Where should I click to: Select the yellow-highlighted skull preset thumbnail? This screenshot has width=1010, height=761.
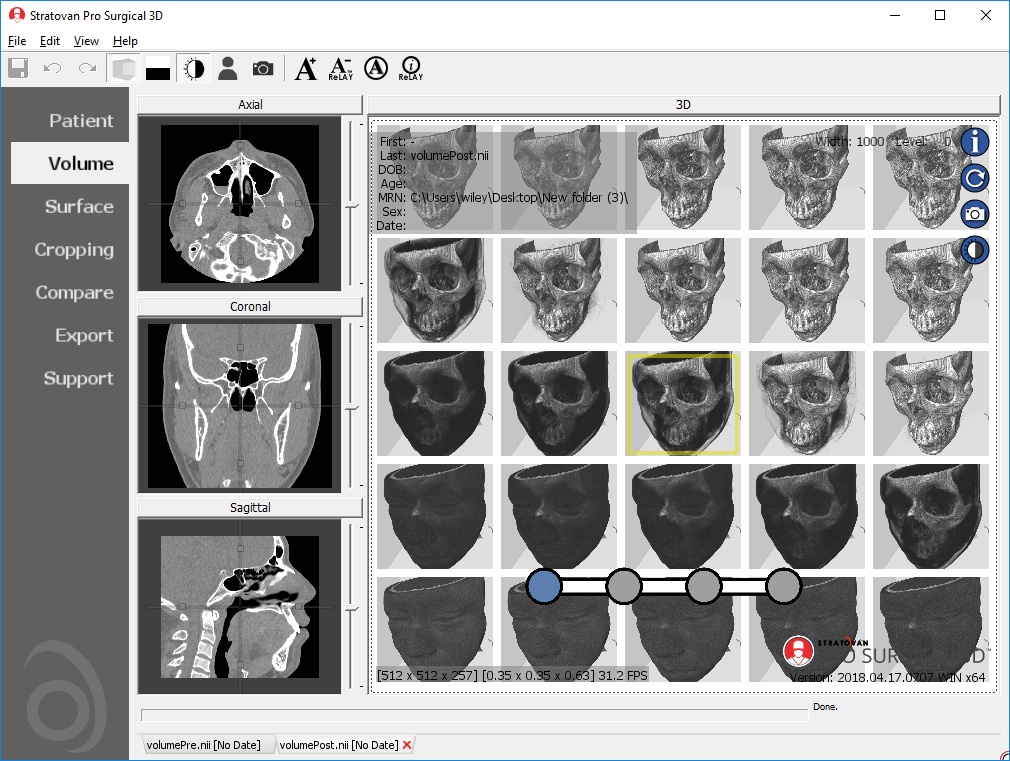pos(682,404)
